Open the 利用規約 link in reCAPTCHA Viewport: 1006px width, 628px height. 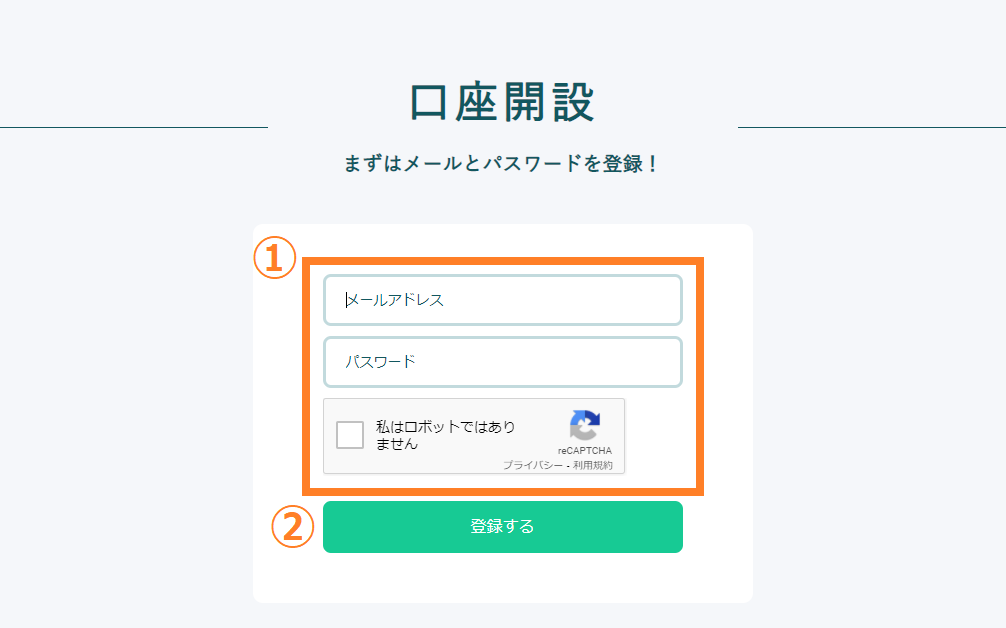(592, 465)
